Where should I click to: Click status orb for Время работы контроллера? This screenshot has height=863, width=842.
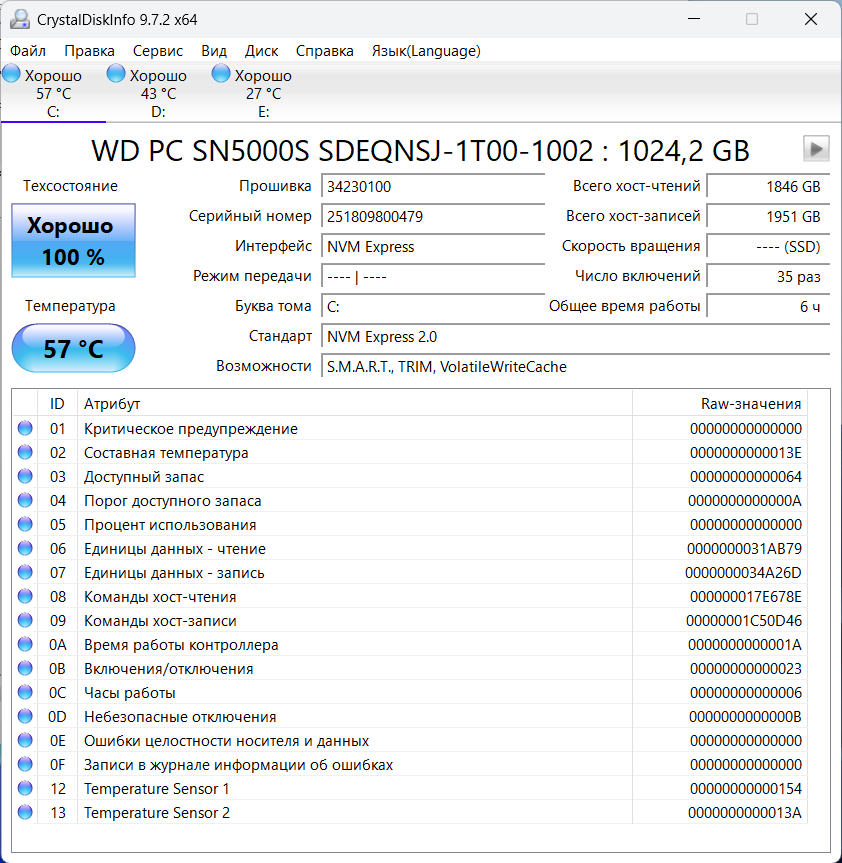25,644
